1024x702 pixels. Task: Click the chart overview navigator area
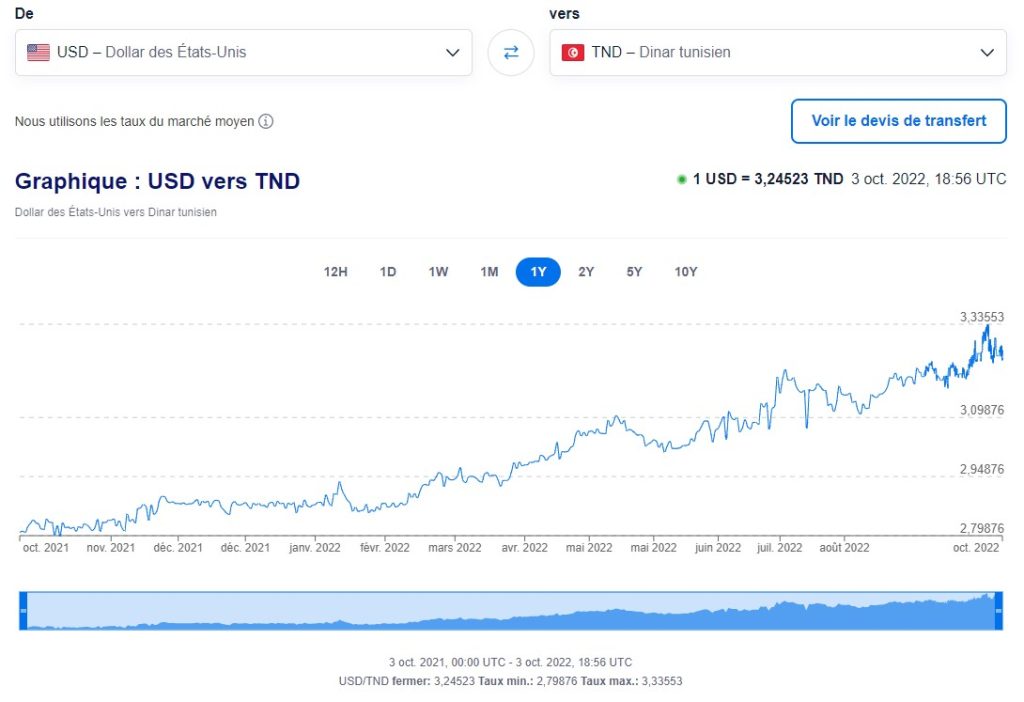tap(510, 611)
